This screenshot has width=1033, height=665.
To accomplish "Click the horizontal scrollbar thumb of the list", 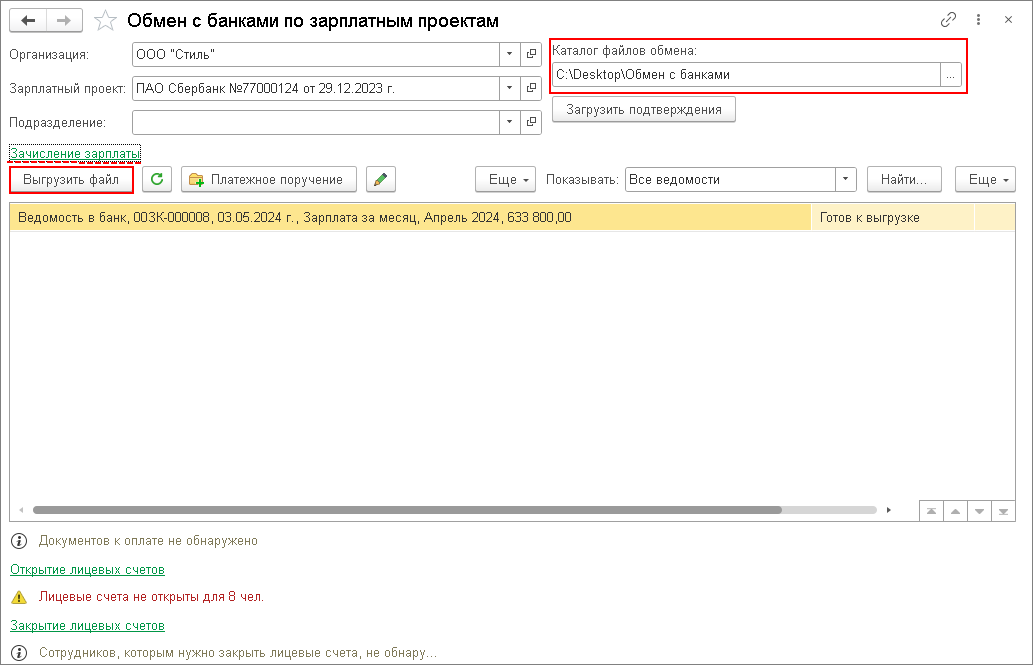I will pyautogui.click(x=406, y=510).
